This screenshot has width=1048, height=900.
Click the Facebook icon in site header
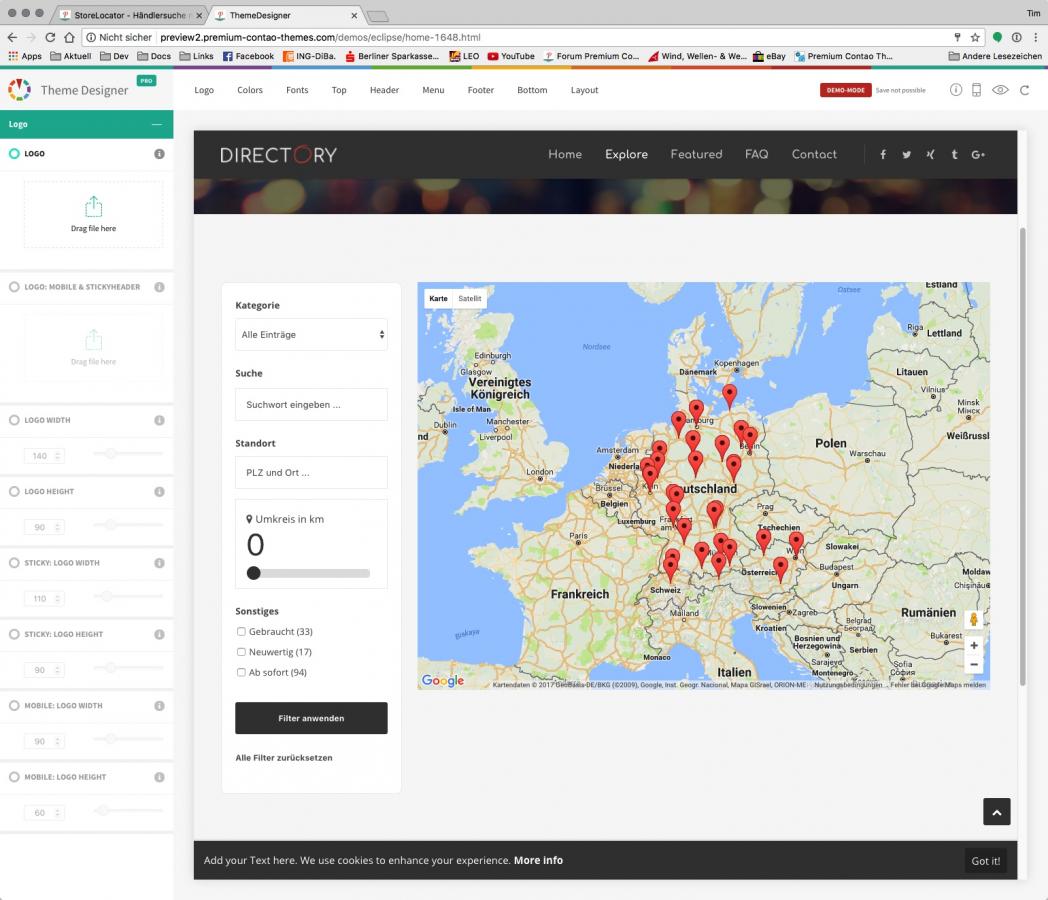(x=883, y=155)
